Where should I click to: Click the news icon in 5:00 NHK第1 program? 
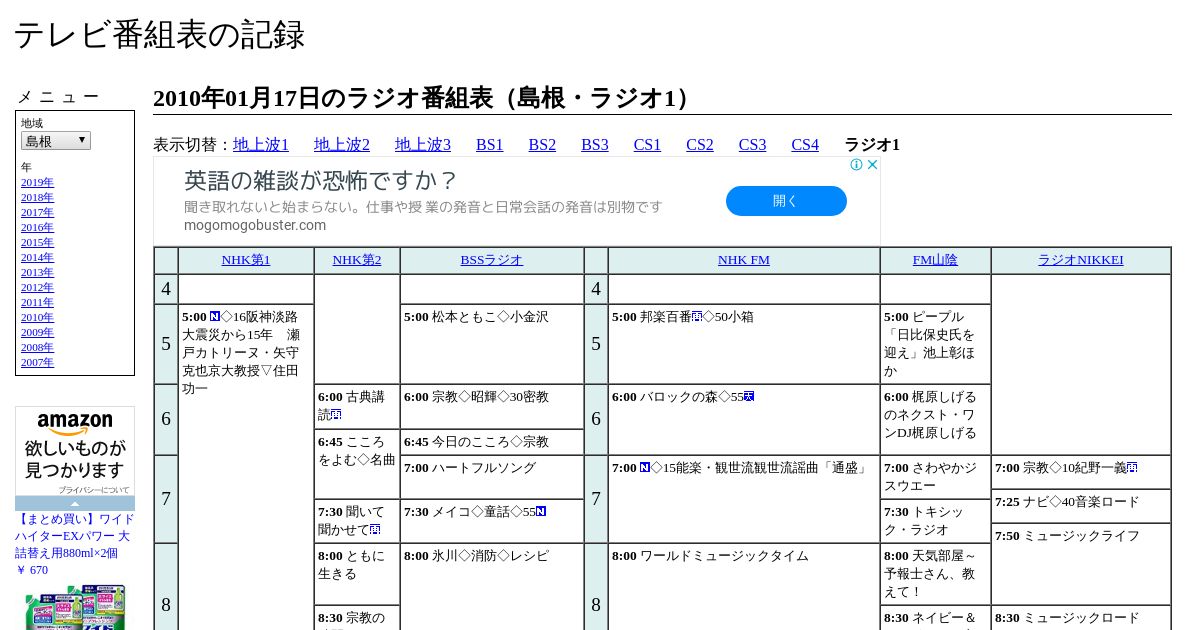click(x=215, y=317)
